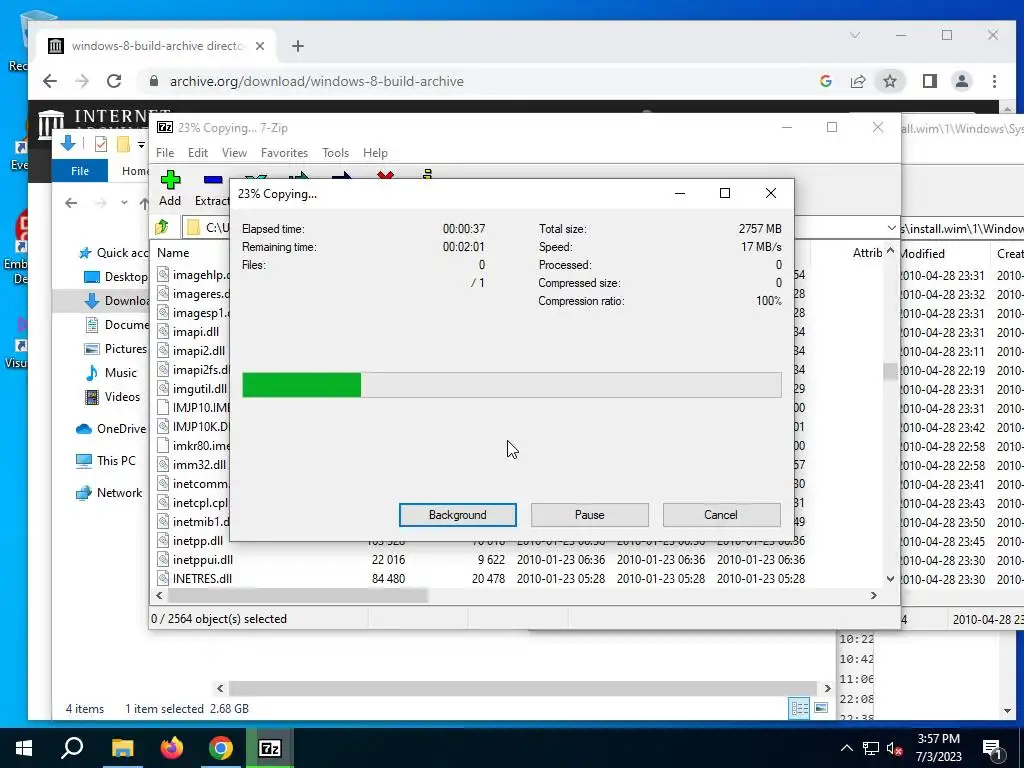1024x768 pixels.
Task: Open the 7-Zip Help menu
Action: point(375,153)
